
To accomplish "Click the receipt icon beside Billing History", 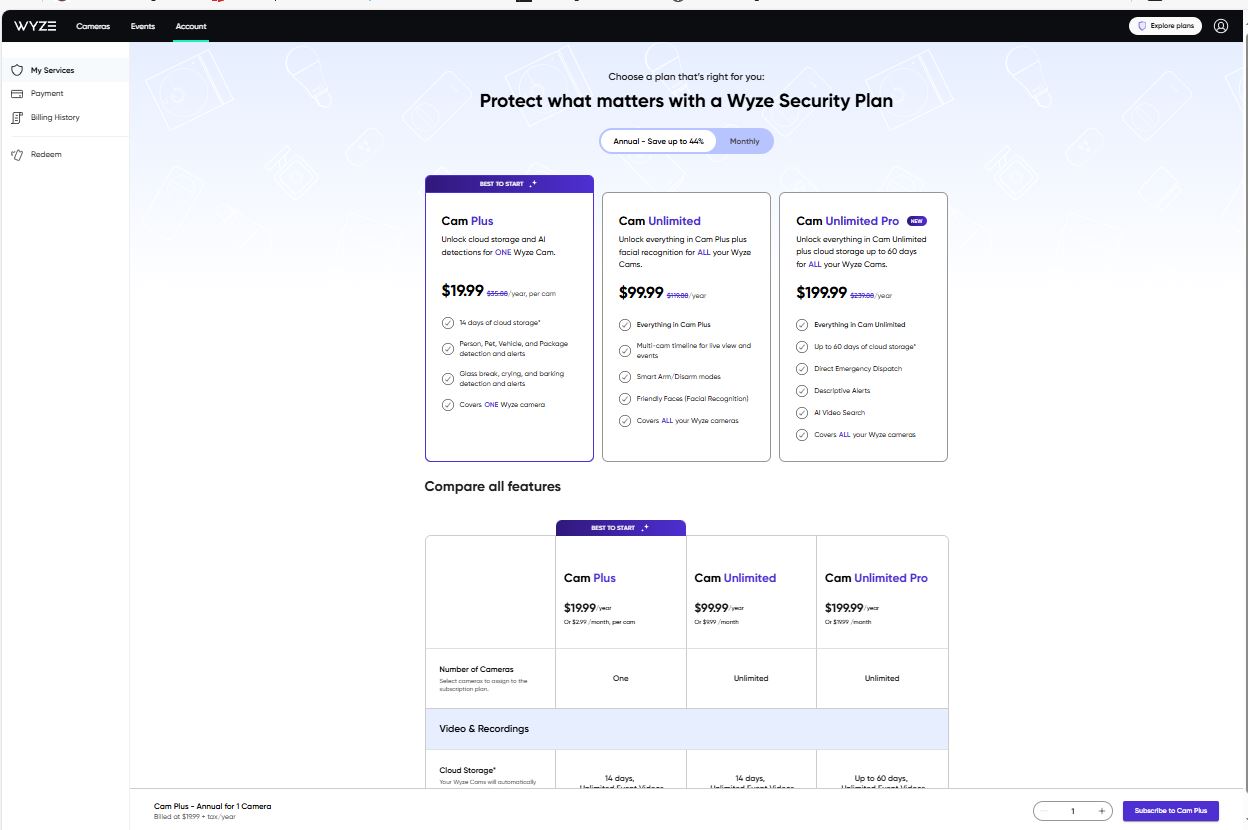I will pyautogui.click(x=17, y=118).
